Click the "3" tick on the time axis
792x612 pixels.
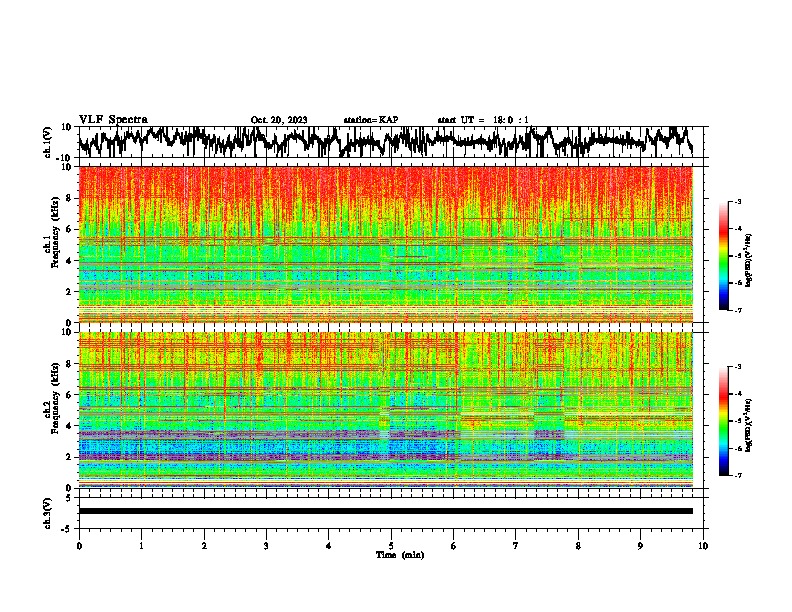pos(266,546)
